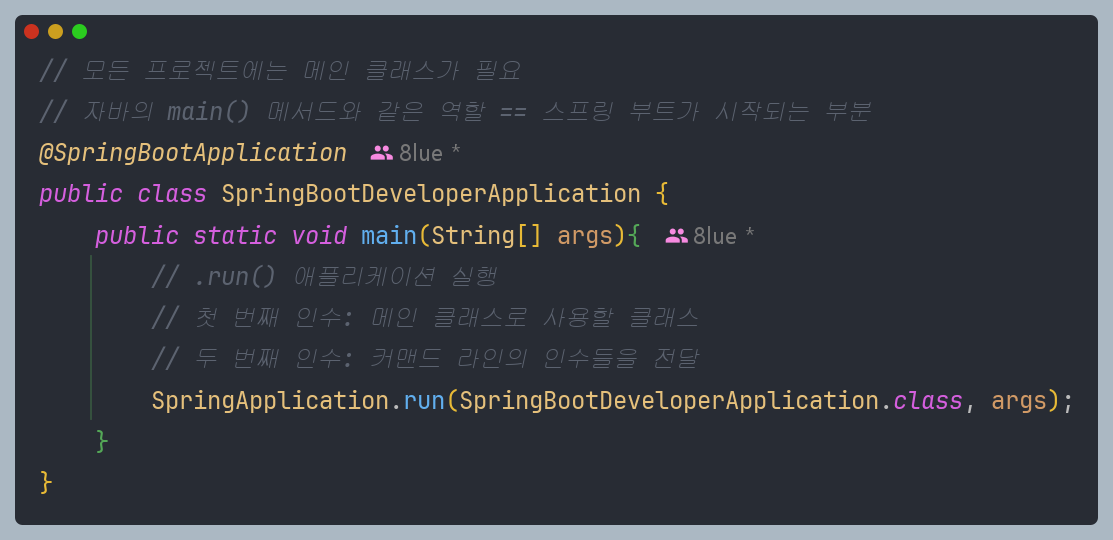The image size is (1113, 540).
Task: Click the yellow closing brace of class
Action: click(x=46, y=483)
